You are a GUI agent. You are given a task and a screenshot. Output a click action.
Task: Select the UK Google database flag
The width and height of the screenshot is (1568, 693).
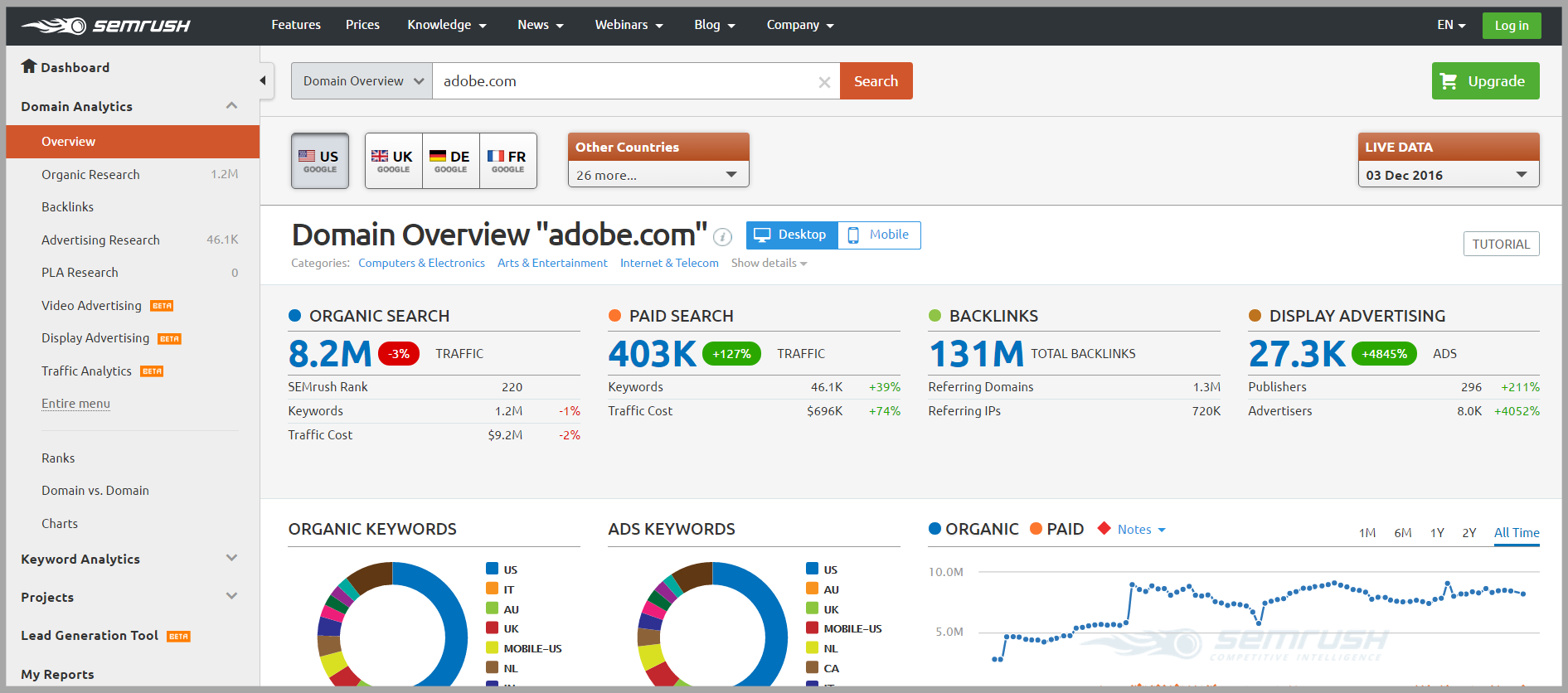tap(394, 161)
